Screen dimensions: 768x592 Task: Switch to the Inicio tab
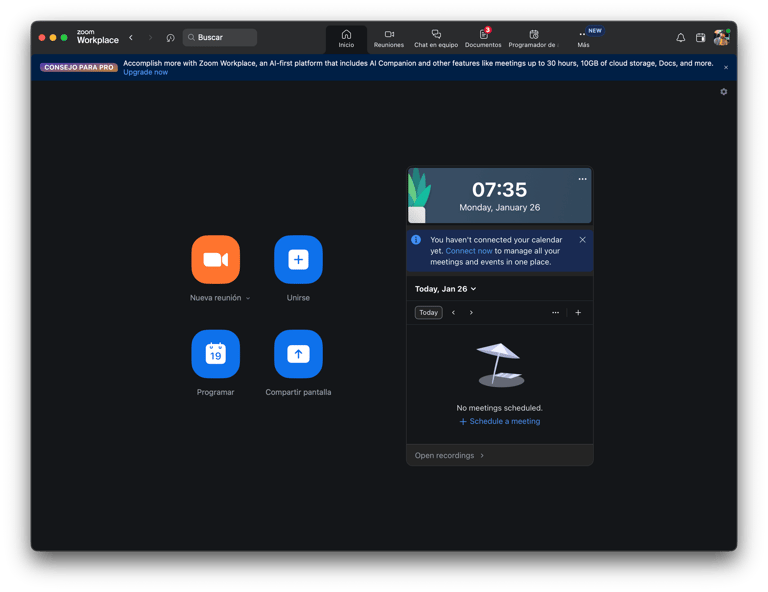tap(346, 39)
